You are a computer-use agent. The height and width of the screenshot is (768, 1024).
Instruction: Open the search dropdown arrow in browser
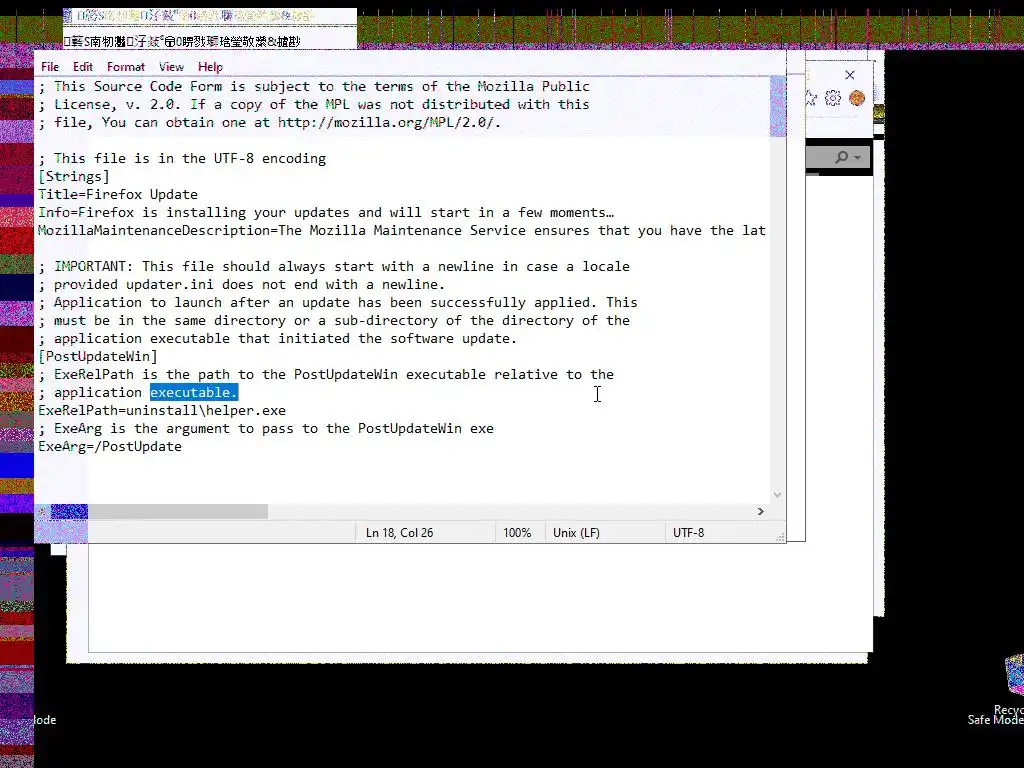857,157
